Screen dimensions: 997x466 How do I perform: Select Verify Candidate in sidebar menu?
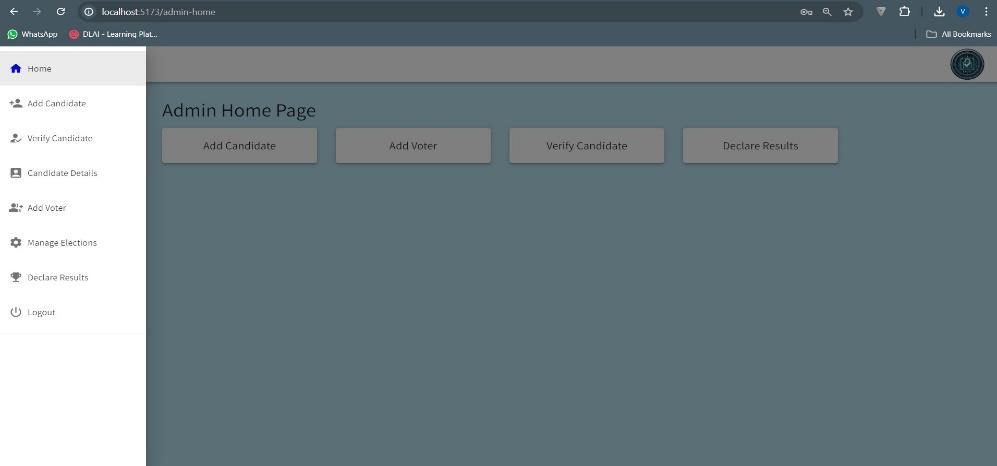[73, 138]
